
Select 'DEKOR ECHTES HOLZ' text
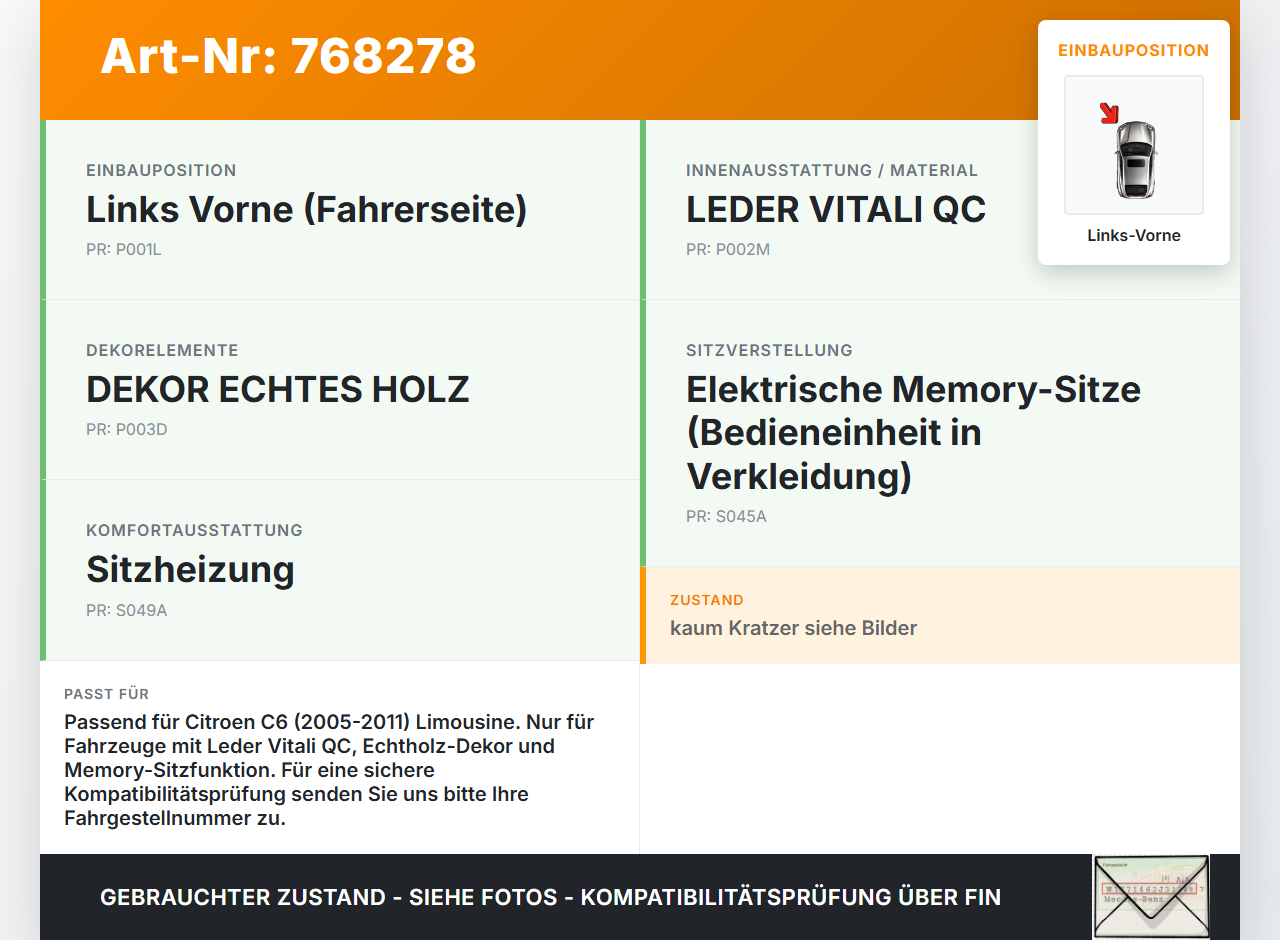[x=278, y=390]
